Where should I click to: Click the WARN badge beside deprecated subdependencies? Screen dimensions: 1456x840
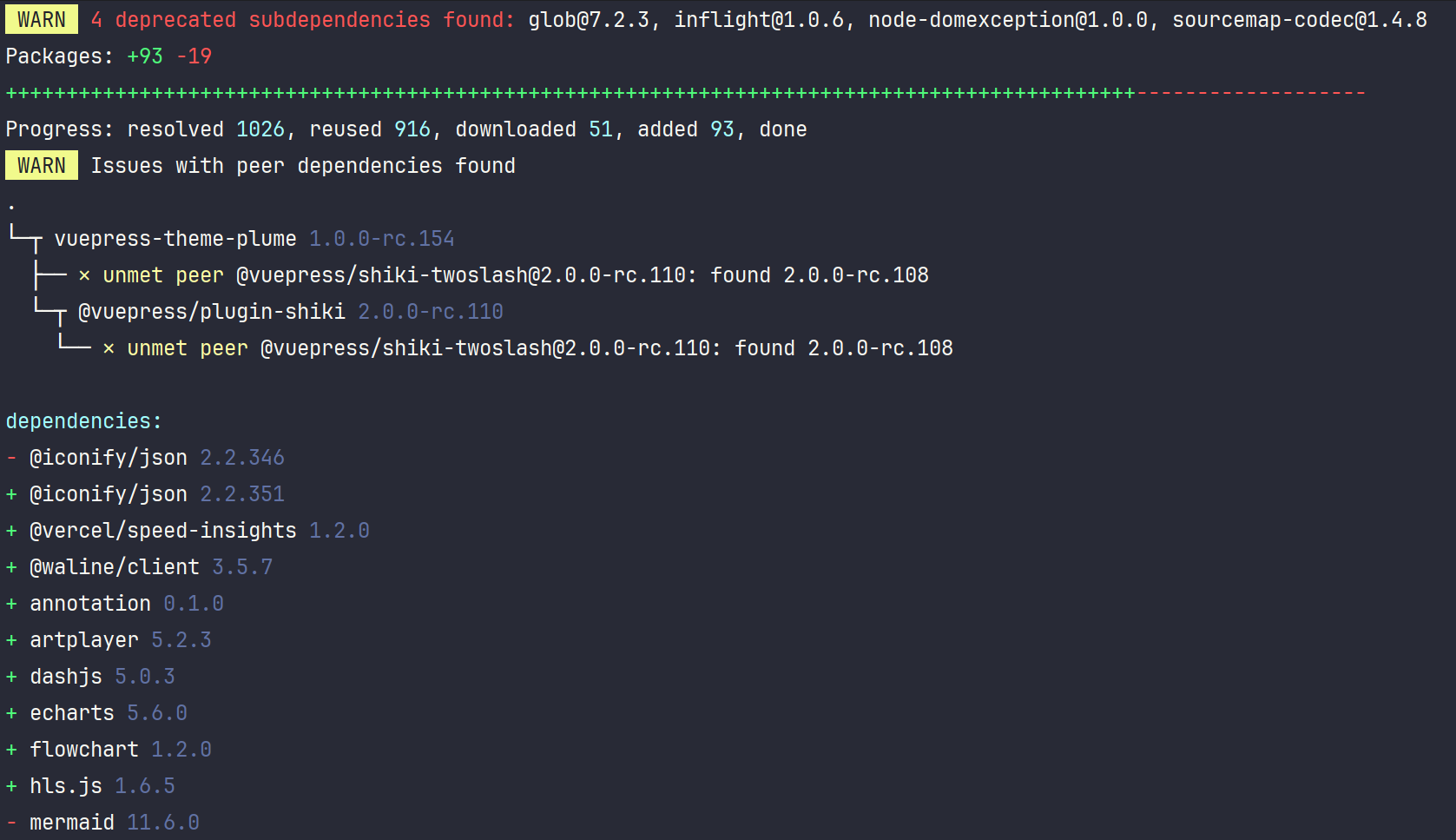pos(41,19)
